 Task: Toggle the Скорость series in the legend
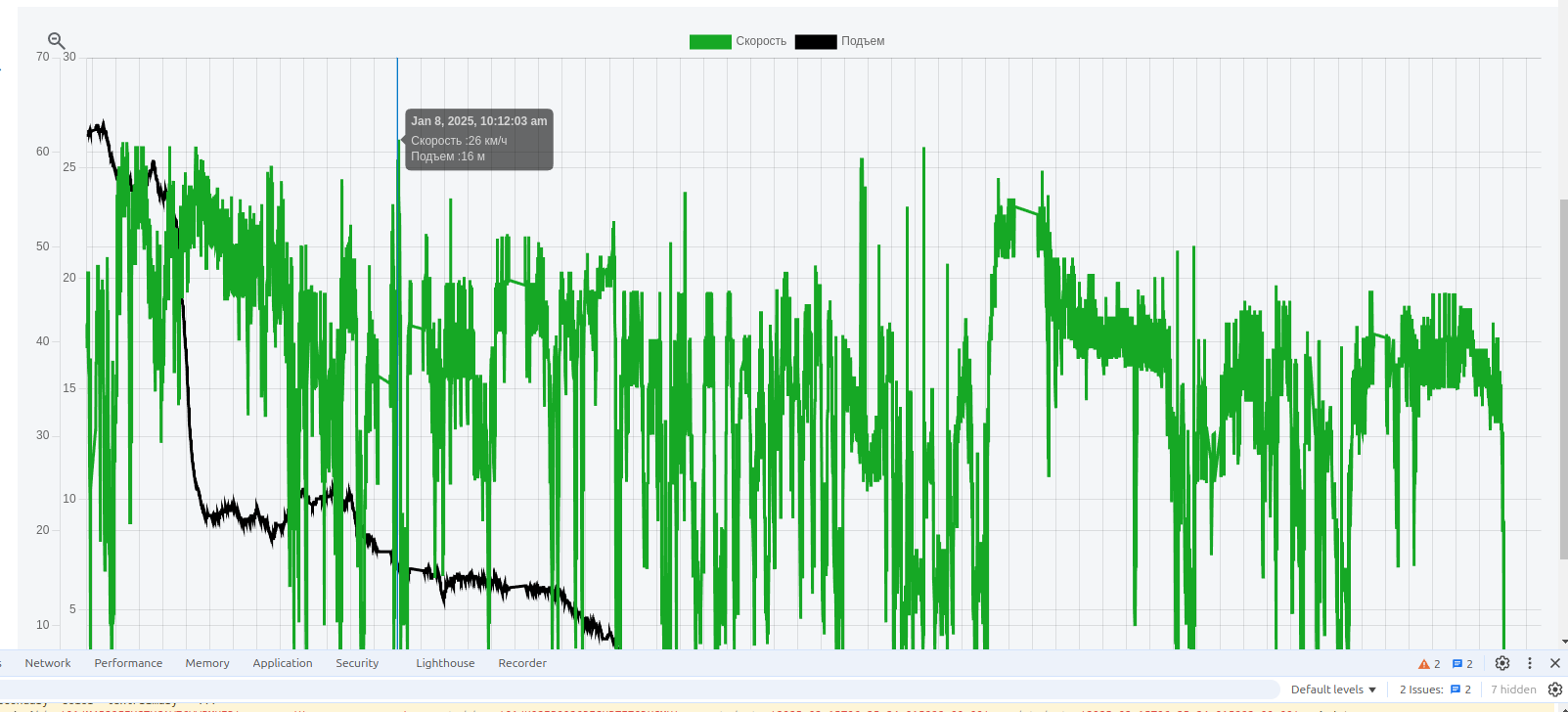click(x=760, y=41)
